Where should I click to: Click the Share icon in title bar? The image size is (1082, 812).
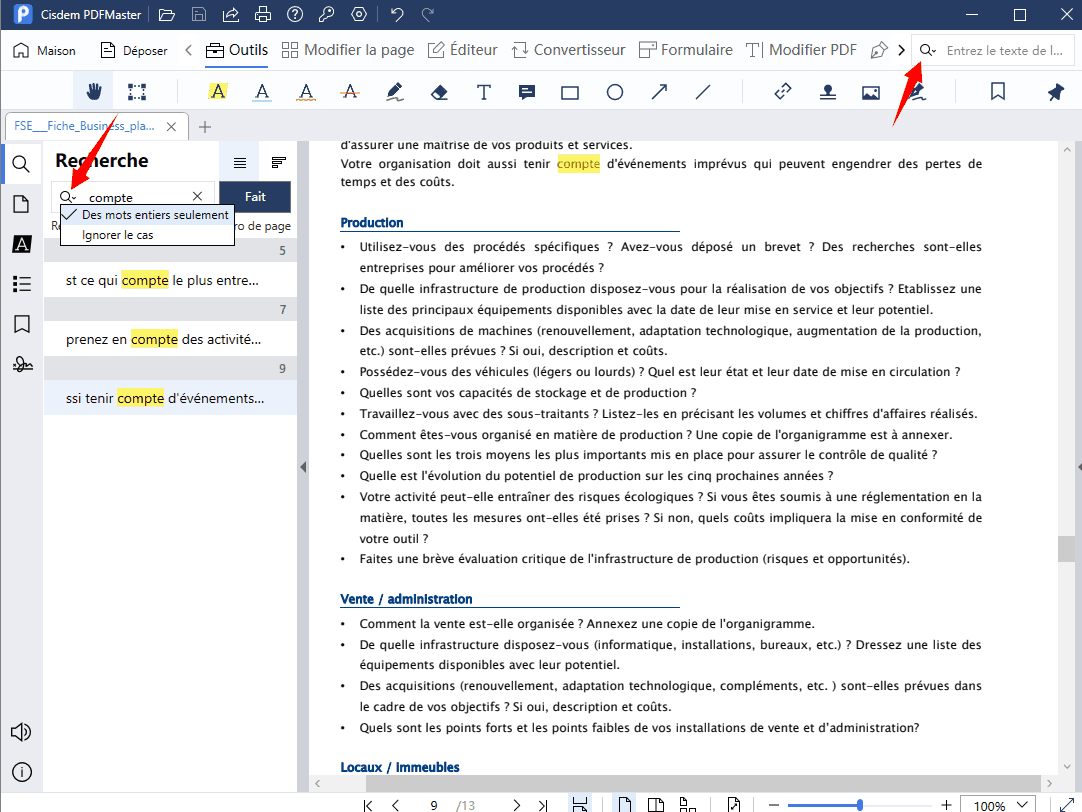pyautogui.click(x=230, y=14)
